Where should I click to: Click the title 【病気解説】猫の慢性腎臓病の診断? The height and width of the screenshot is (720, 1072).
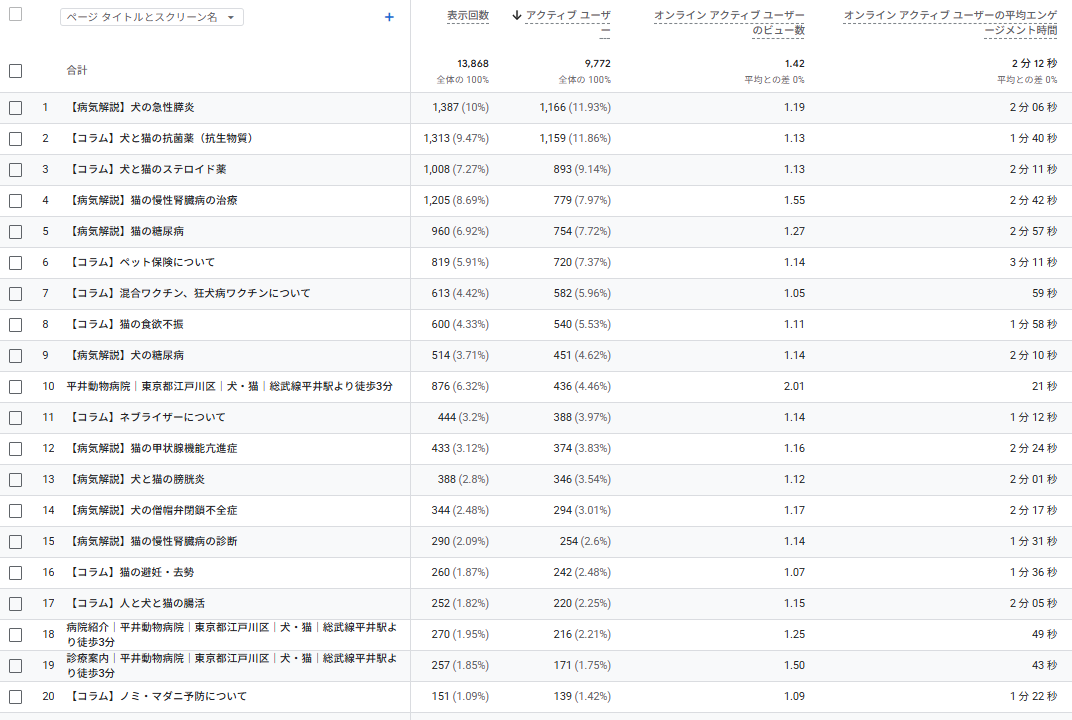click(151, 542)
